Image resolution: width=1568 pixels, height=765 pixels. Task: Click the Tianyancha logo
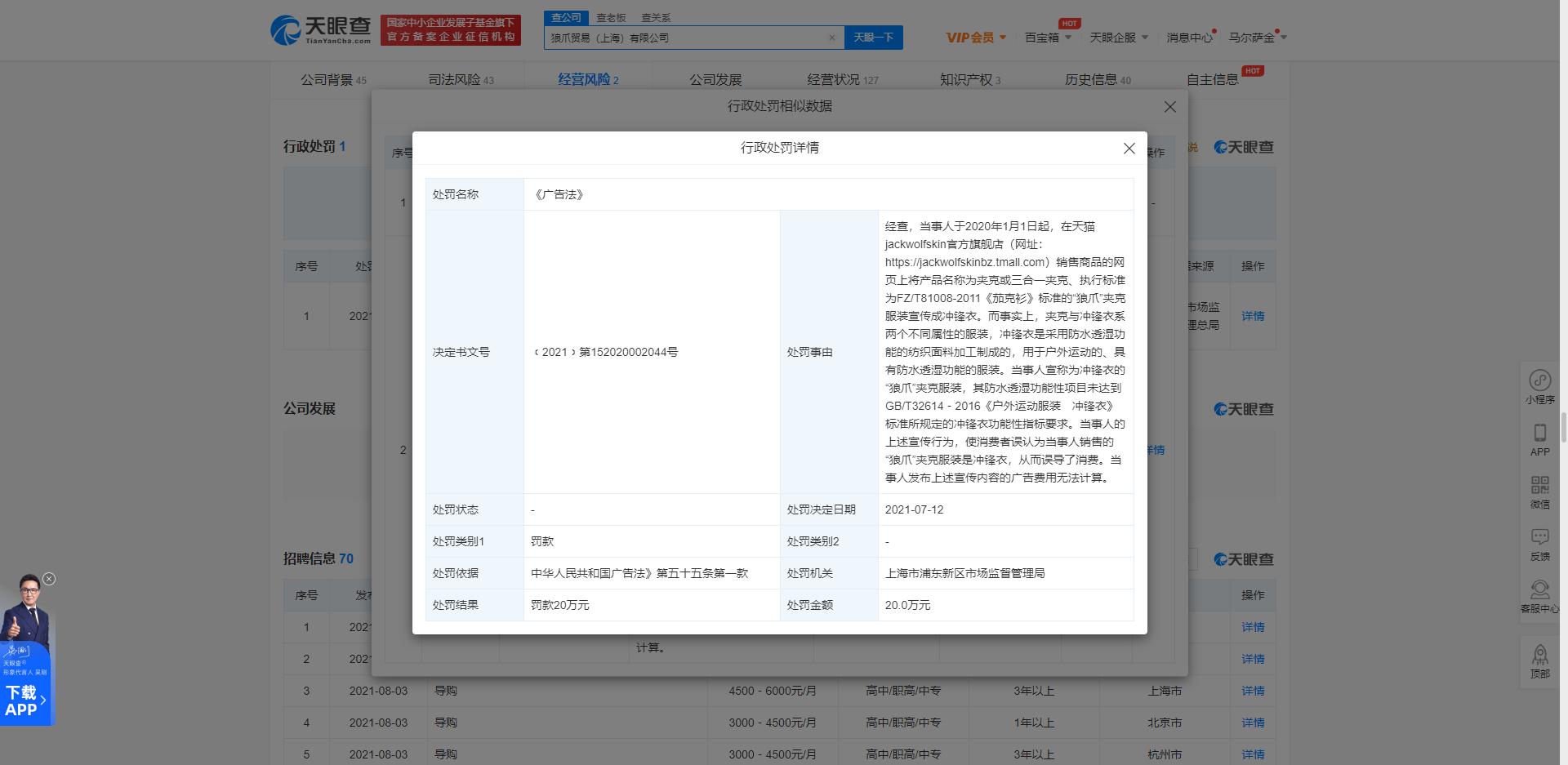click(x=320, y=30)
